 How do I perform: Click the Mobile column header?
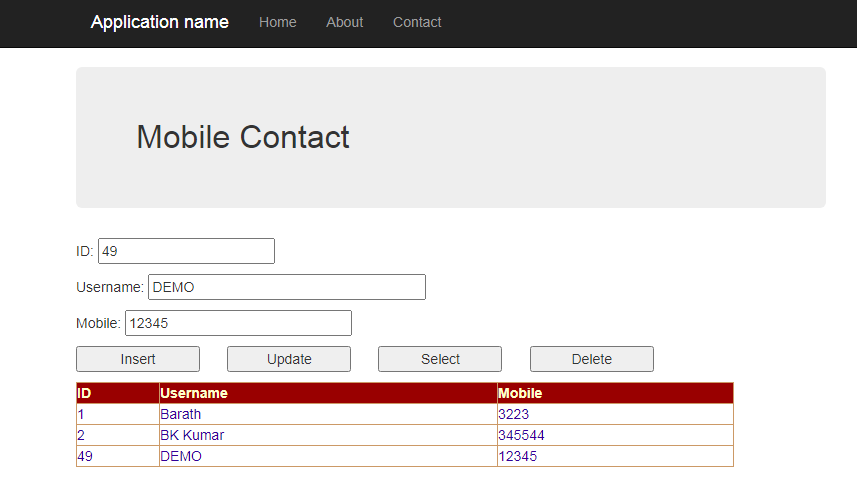(x=520, y=393)
